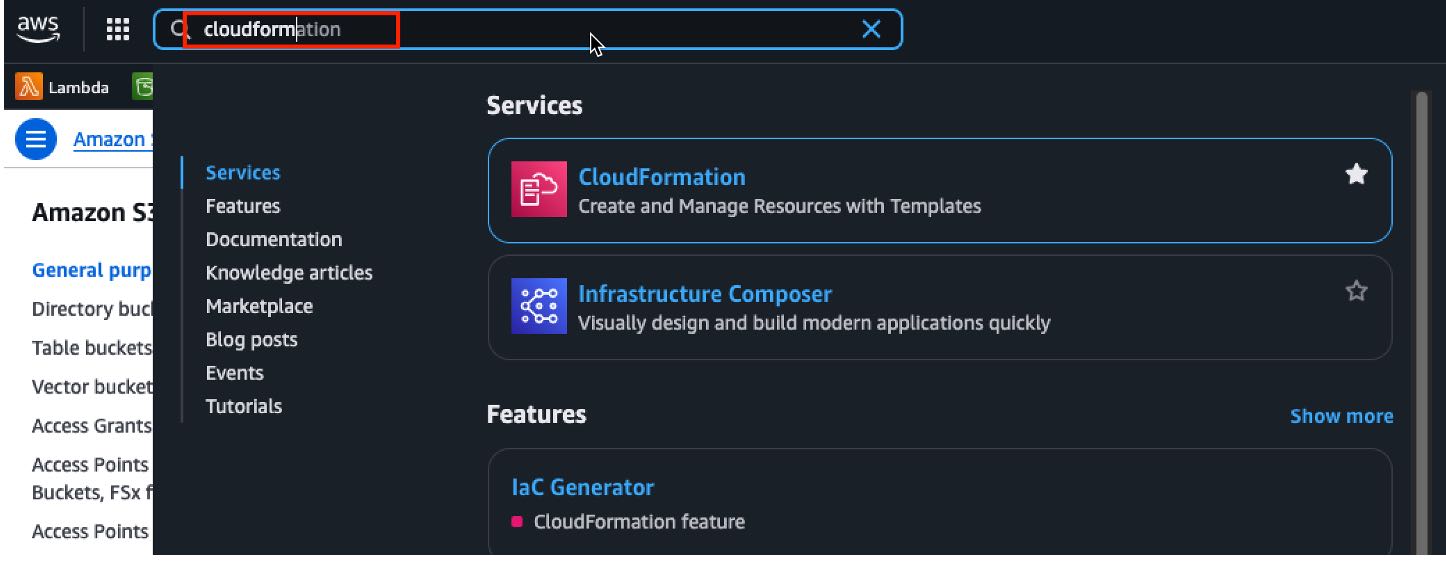Favorite Infrastructure Composer with the star

[1356, 291]
